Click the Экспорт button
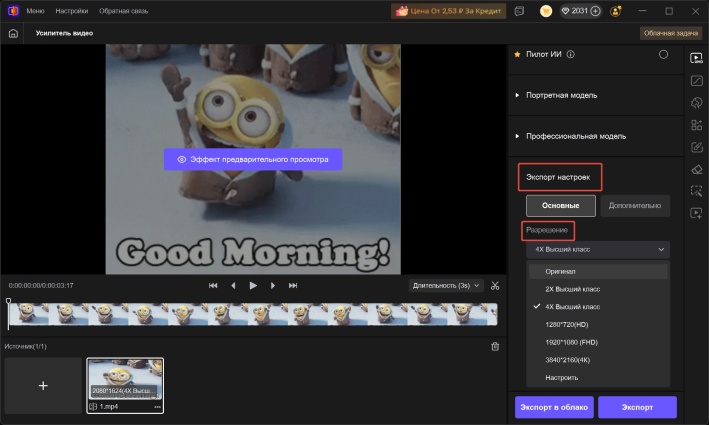709x425 pixels. 637,407
